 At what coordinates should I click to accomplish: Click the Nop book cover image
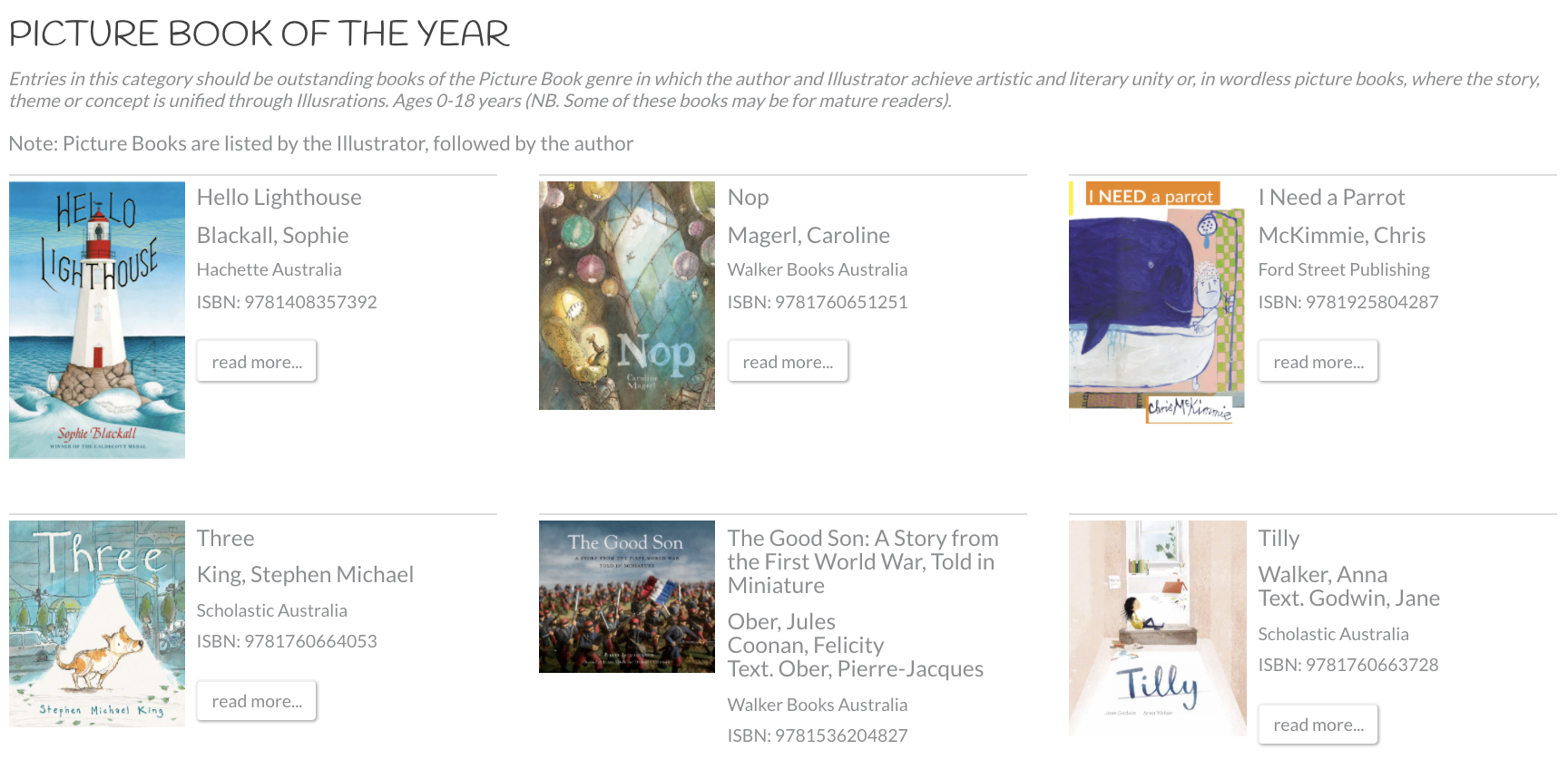point(626,296)
